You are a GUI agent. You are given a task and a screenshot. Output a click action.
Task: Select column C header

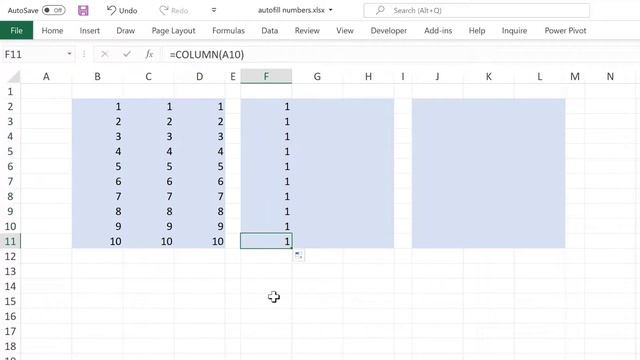pyautogui.click(x=148, y=76)
